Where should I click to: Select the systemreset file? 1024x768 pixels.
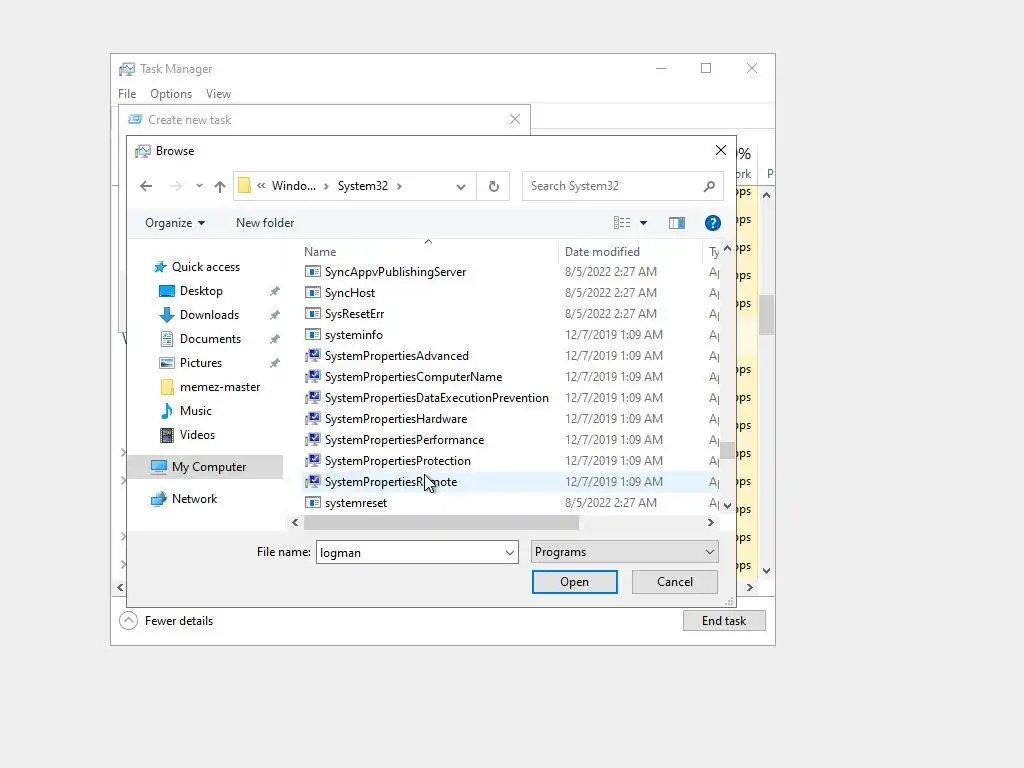click(356, 503)
